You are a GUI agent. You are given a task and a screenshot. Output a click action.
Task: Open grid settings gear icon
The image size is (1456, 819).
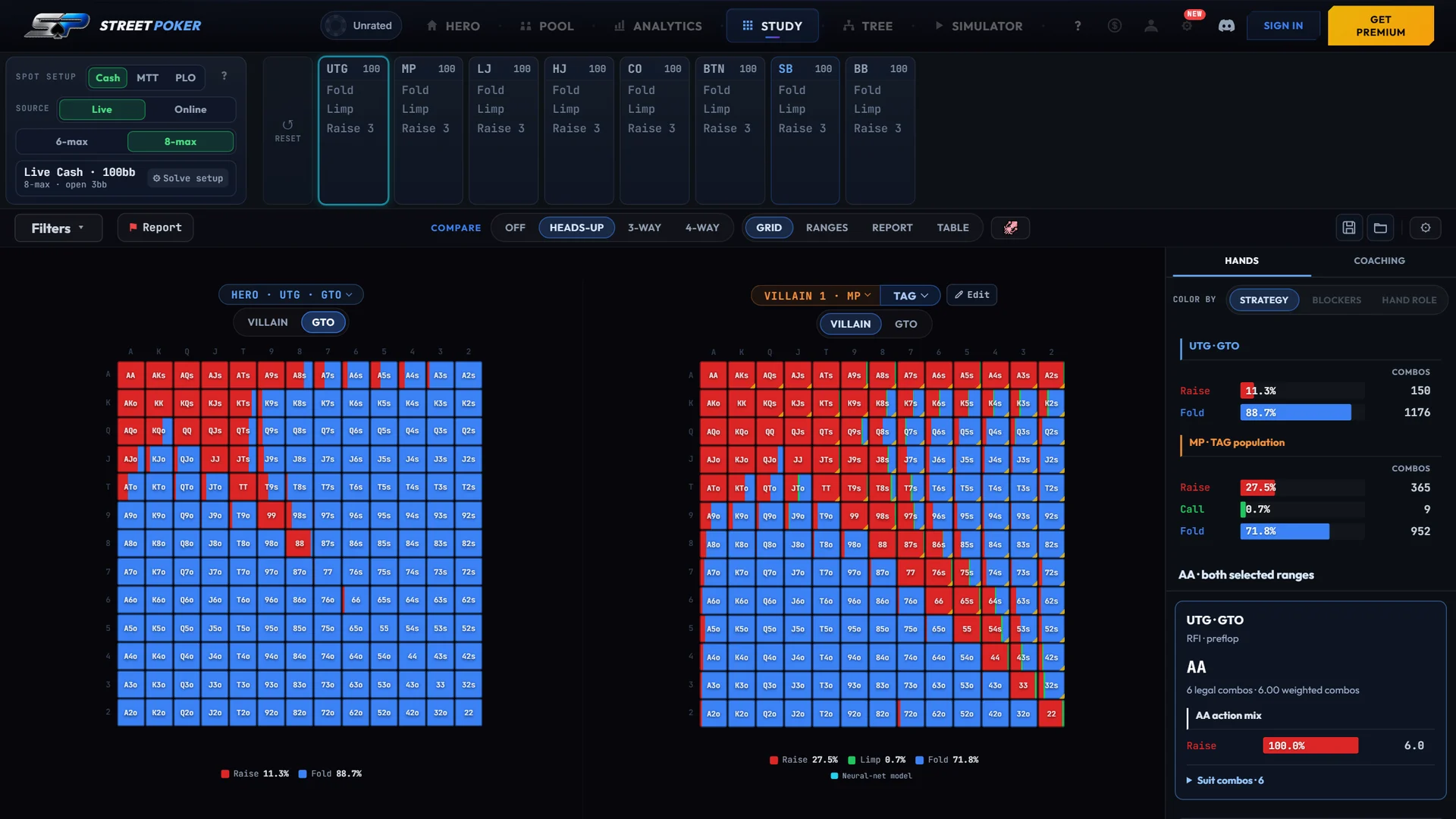point(1426,227)
